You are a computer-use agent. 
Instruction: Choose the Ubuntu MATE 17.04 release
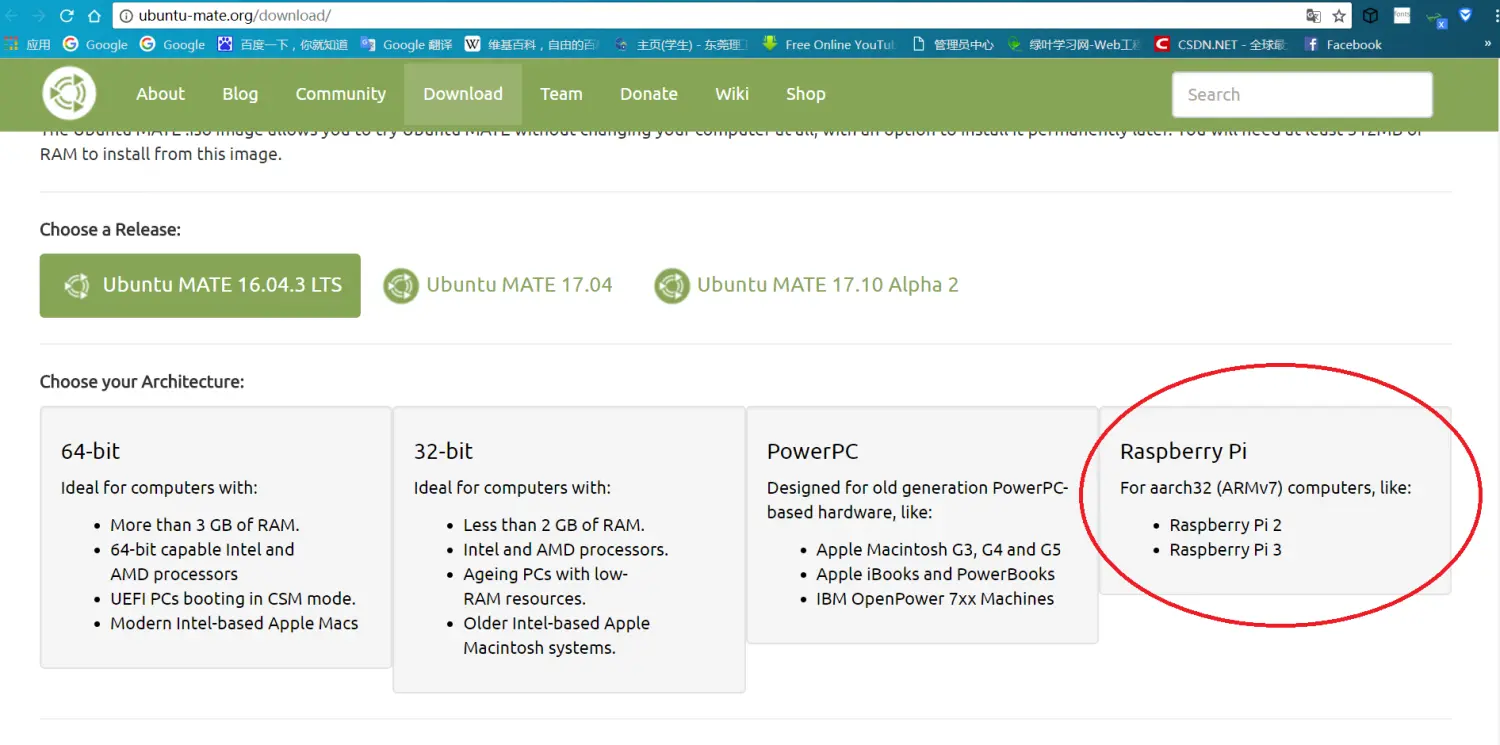coord(498,285)
